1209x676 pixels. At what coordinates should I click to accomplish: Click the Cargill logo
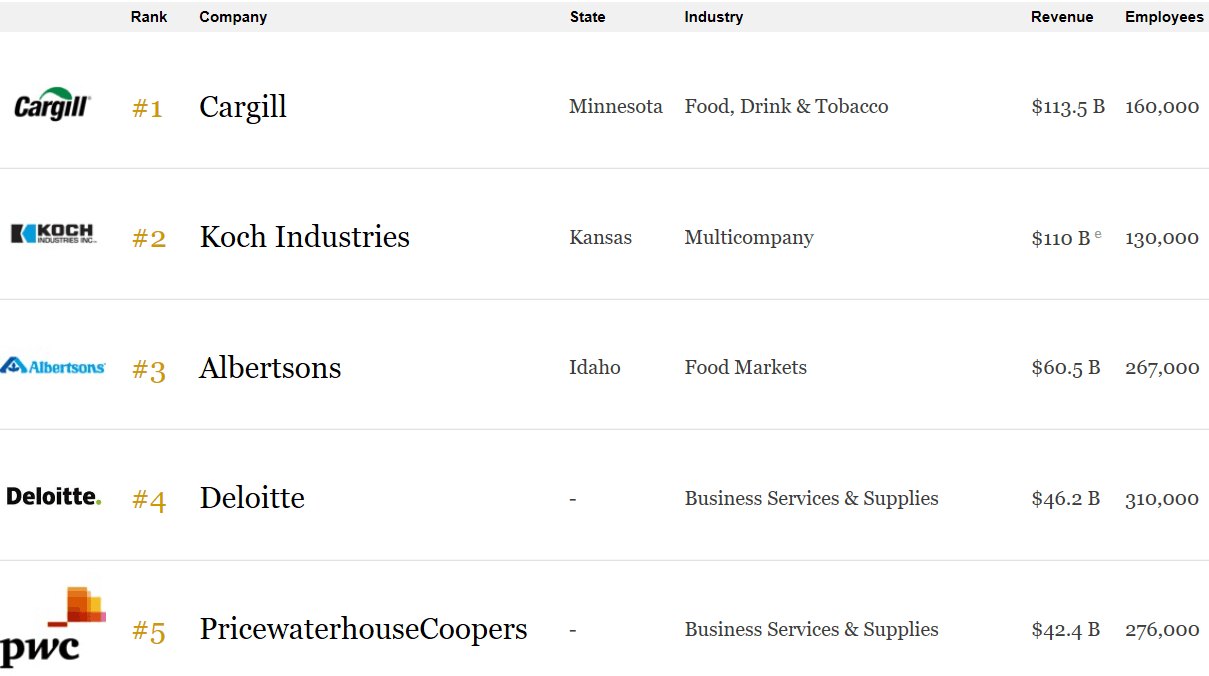[x=53, y=104]
